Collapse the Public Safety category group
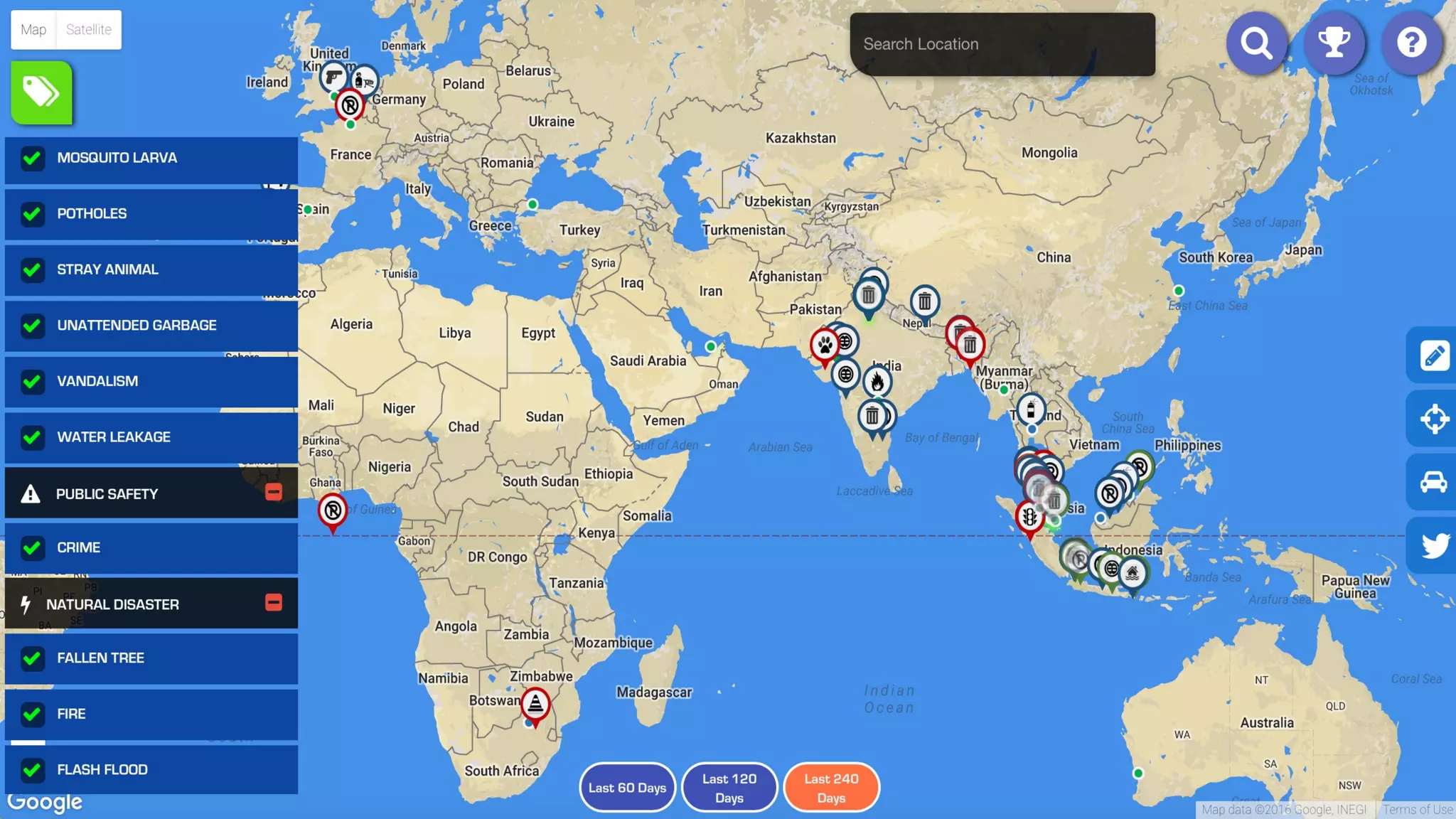 [x=274, y=492]
